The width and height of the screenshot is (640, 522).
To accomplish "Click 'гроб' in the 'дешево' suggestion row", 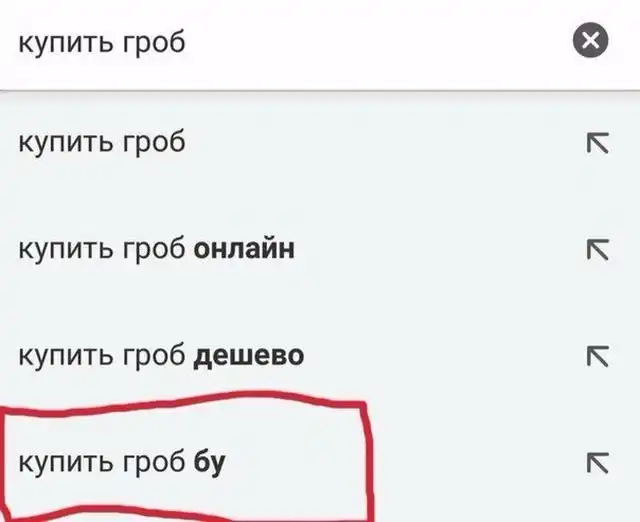I will 154,356.
